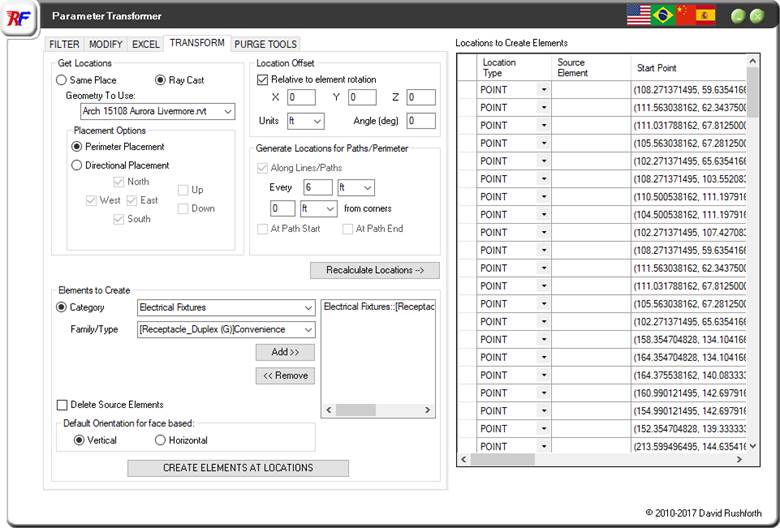Select the Brazil flag language icon
780x528 pixels.
662,15
